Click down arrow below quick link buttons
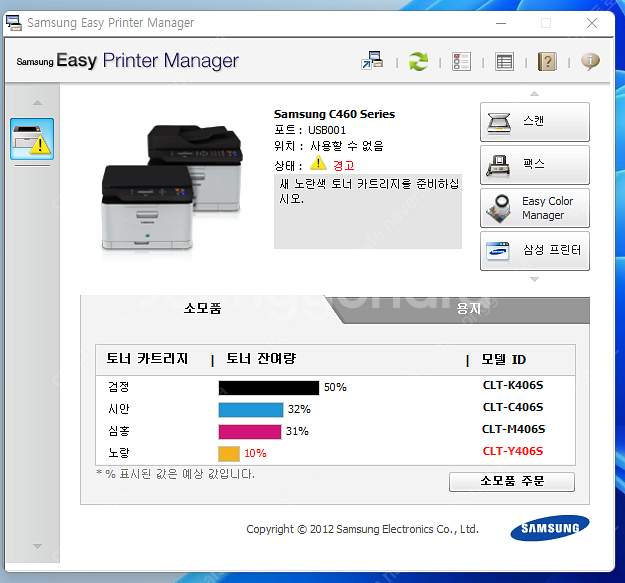625x583 pixels. point(535,279)
